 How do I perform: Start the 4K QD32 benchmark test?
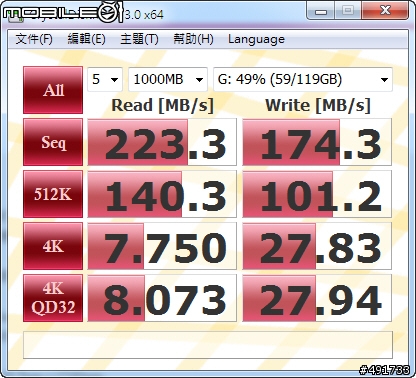(53, 298)
